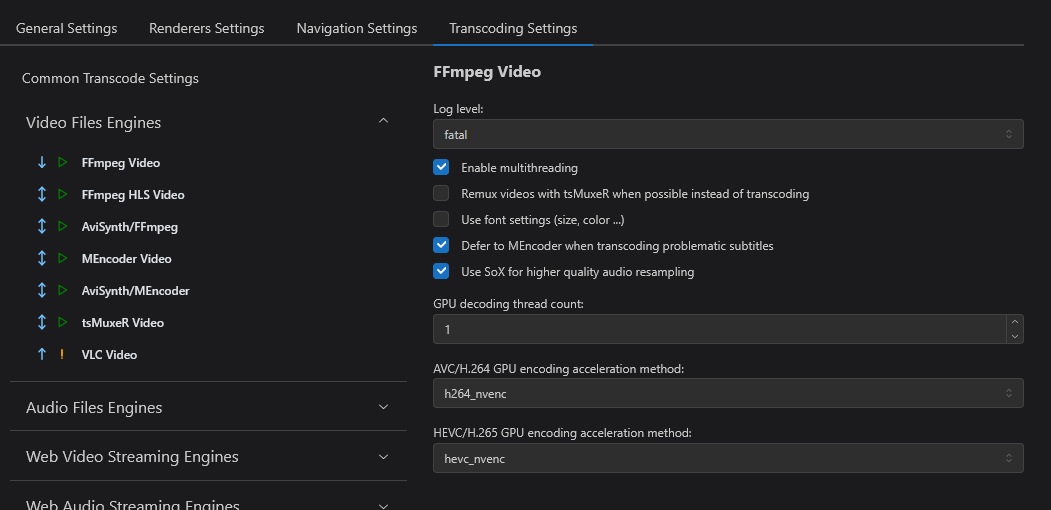Toggle the green play icon beside tsMuxeR Video
The height and width of the screenshot is (510, 1051).
point(63,322)
